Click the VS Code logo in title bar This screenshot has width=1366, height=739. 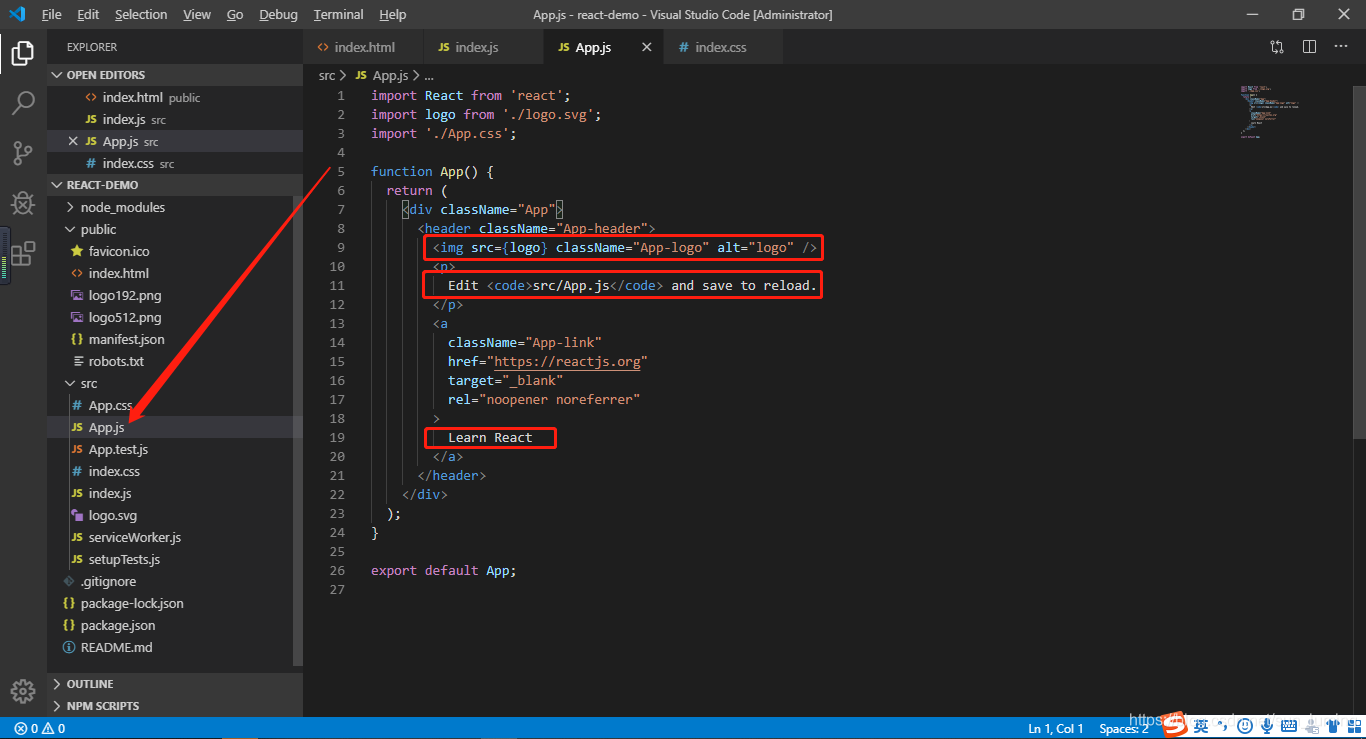(x=17, y=14)
